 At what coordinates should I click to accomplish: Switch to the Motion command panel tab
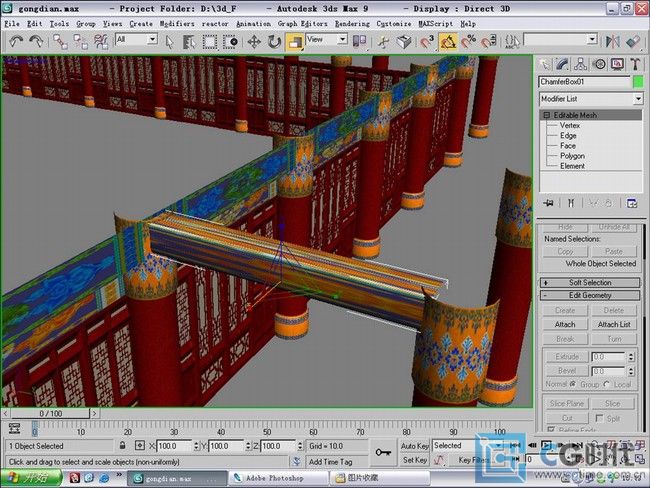[599, 64]
